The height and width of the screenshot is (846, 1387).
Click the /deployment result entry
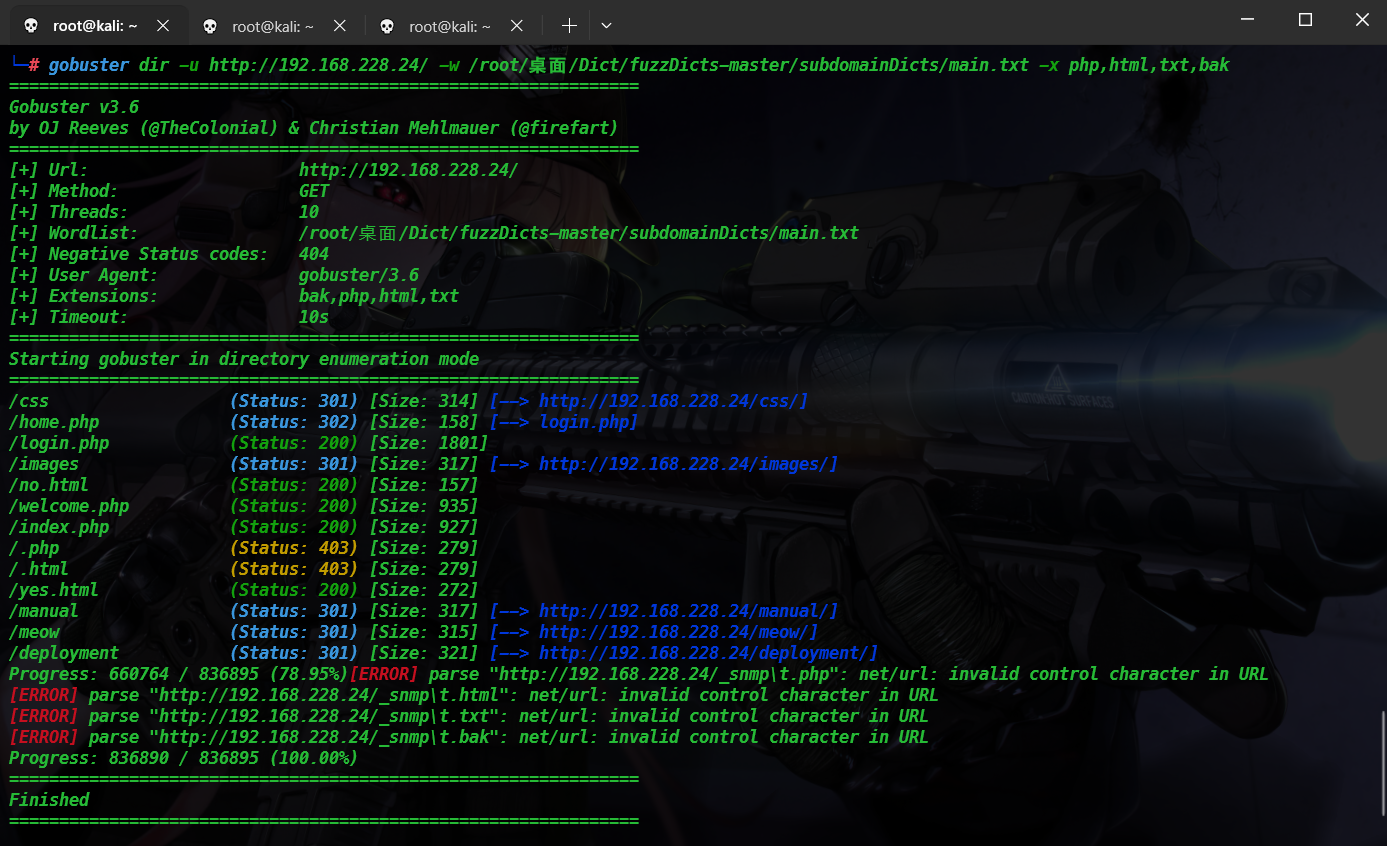[64, 653]
